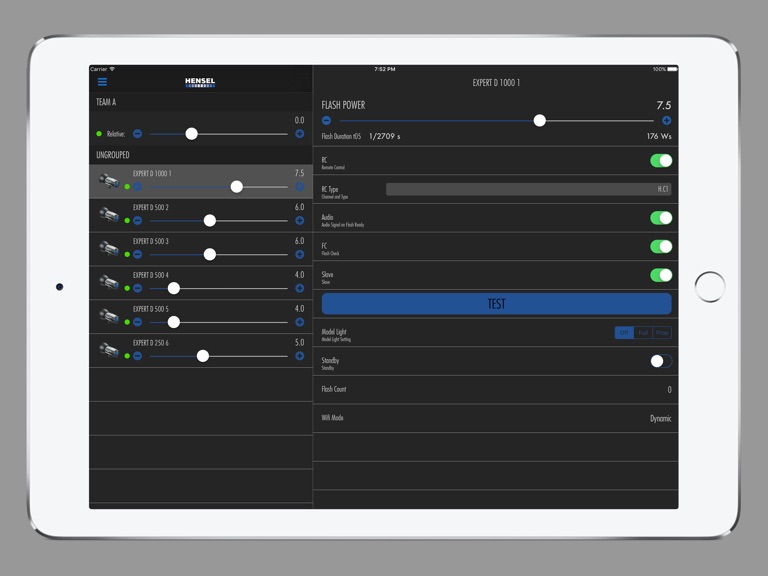Click the Expert D 1000 1 title header
768x576 pixels.
(496, 83)
